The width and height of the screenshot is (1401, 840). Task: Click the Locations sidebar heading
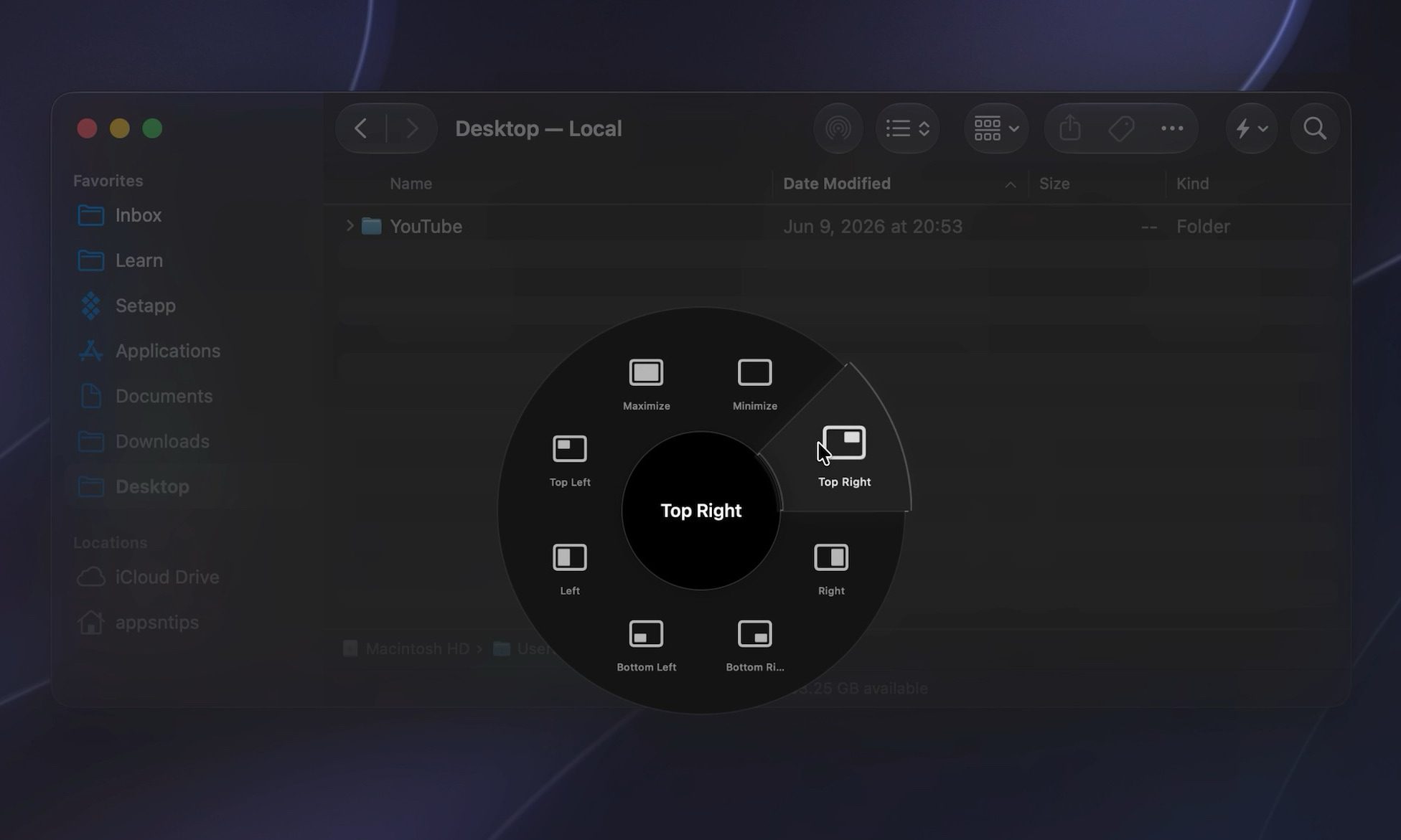(x=110, y=542)
